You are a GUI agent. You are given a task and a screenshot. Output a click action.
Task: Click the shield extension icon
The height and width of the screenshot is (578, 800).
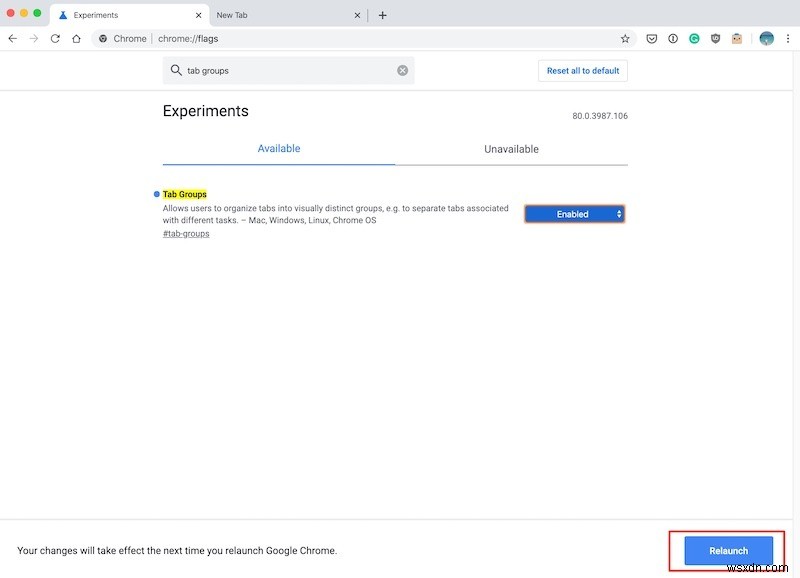coord(715,39)
